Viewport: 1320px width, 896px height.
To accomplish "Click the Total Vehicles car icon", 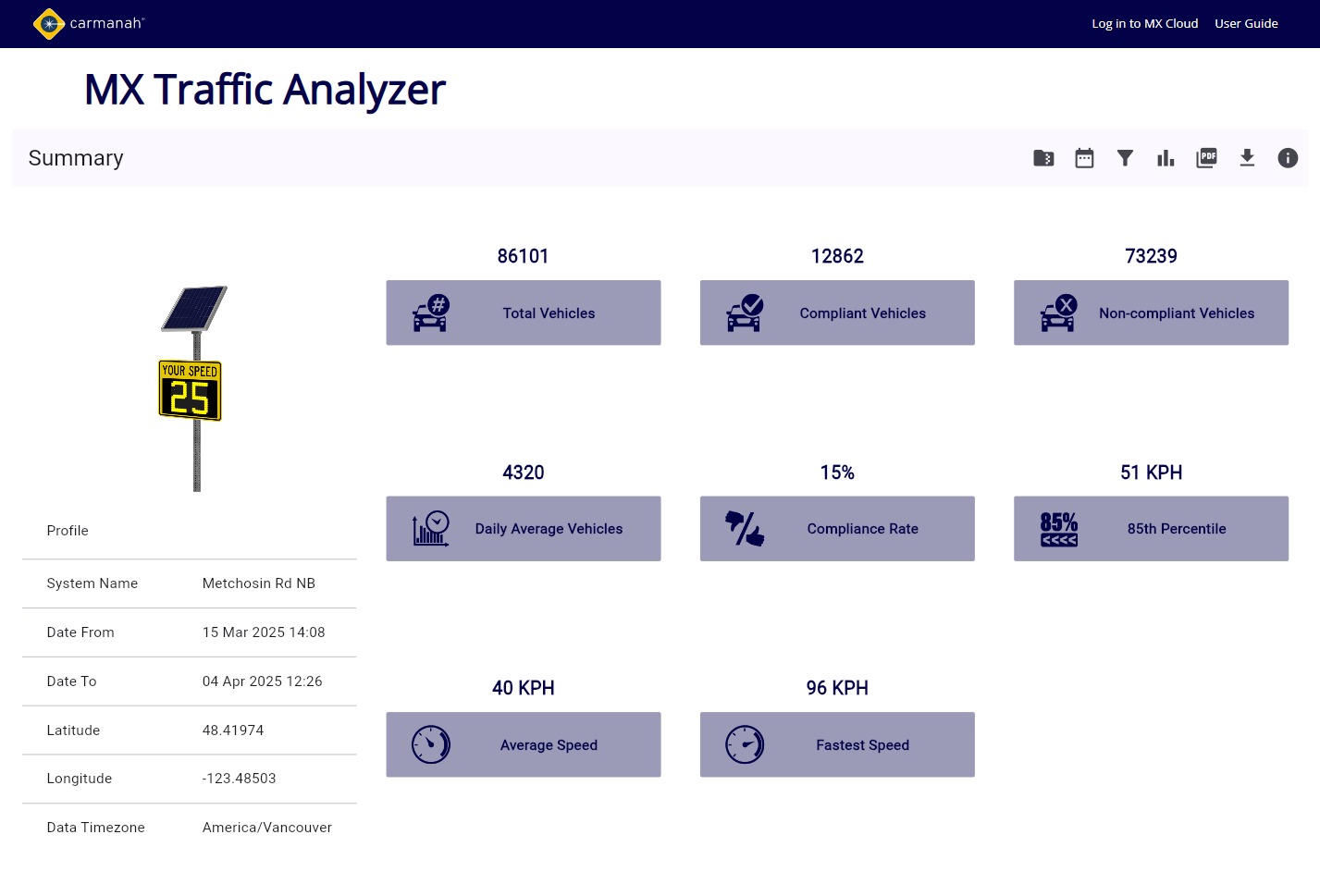I will pyautogui.click(x=430, y=313).
